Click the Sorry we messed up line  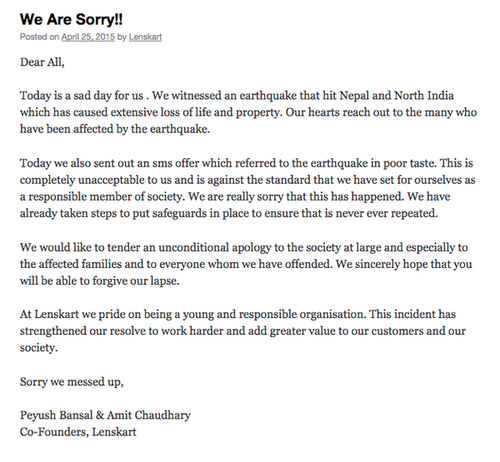coord(72,382)
